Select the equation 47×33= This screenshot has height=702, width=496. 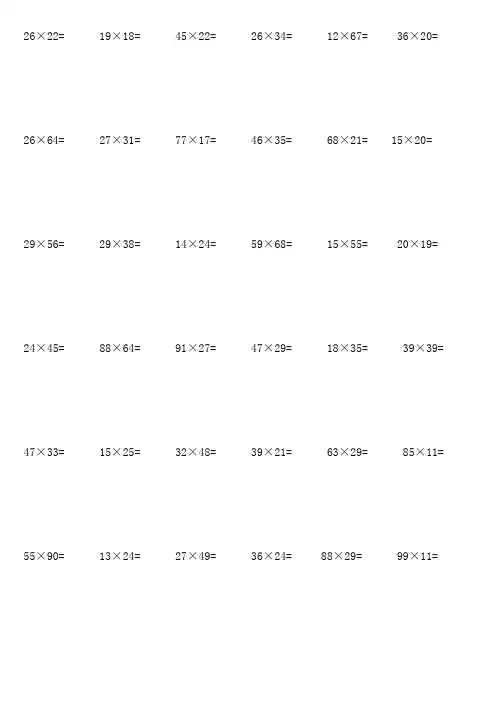click(44, 452)
